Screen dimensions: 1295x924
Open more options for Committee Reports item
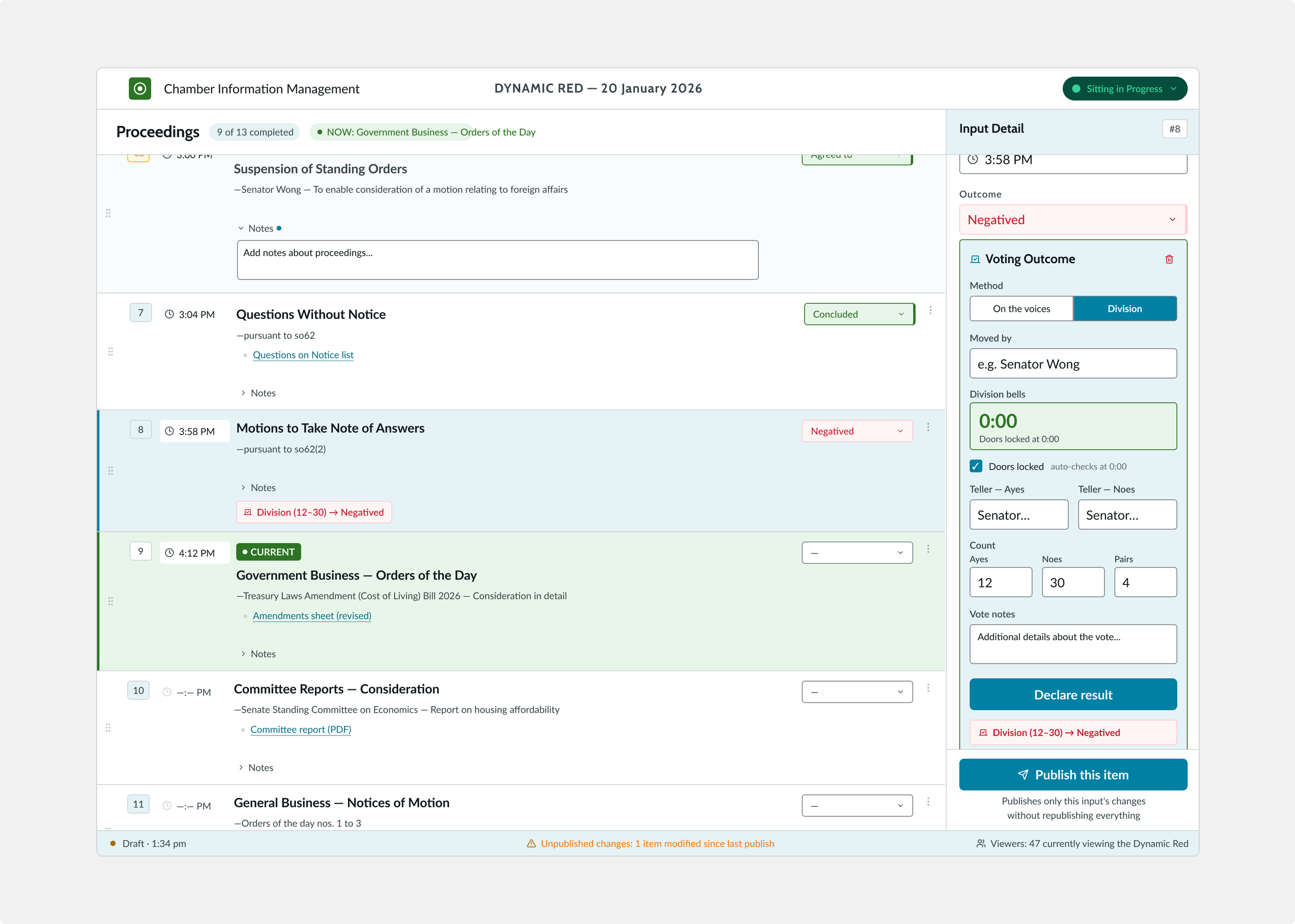(x=928, y=688)
